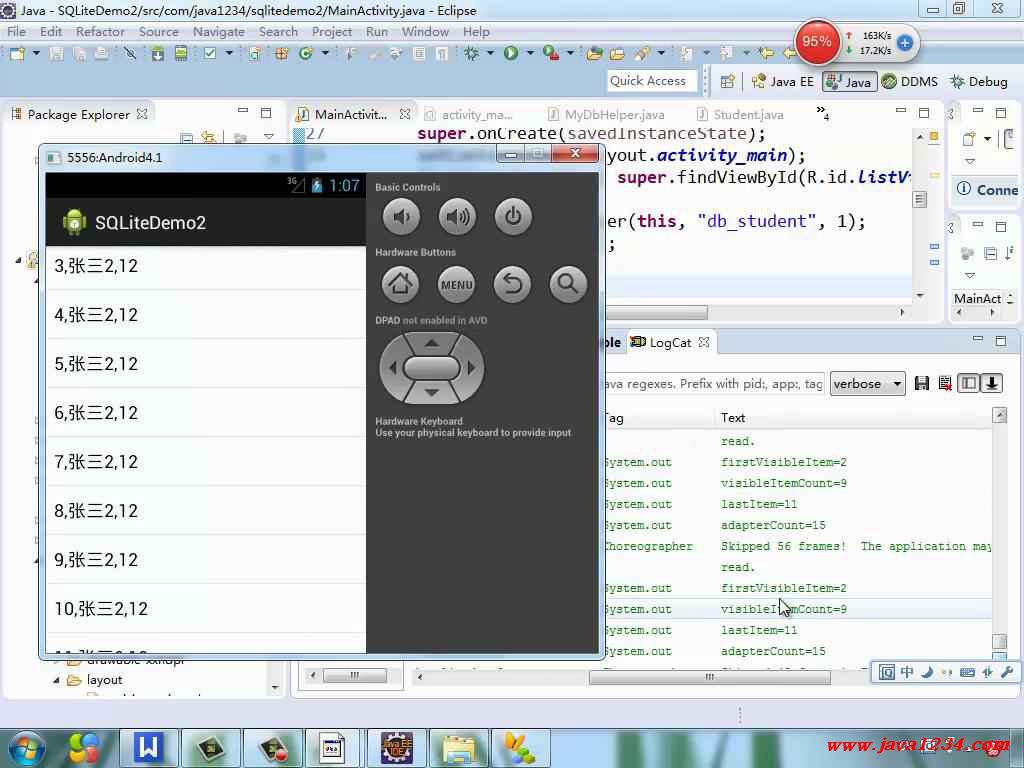Toggle the LogCat saved filters view
The image size is (1024, 768).
coord(968,383)
